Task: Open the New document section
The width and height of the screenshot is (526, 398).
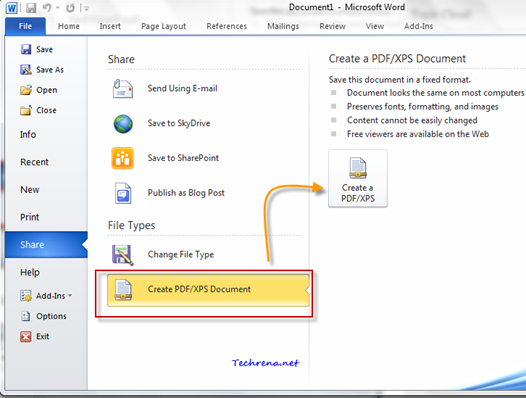Action: pos(30,190)
